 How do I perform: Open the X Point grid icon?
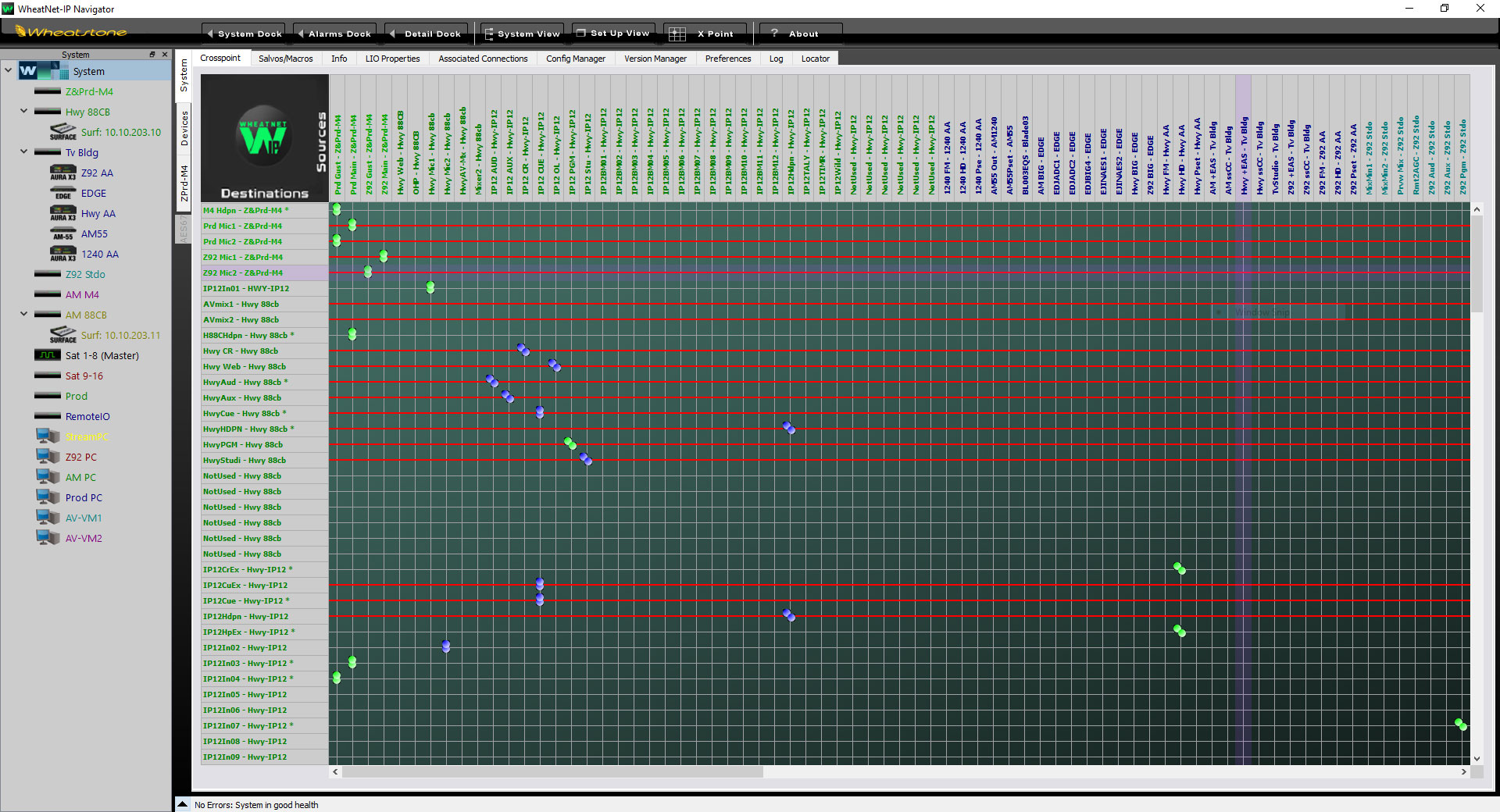click(x=677, y=34)
